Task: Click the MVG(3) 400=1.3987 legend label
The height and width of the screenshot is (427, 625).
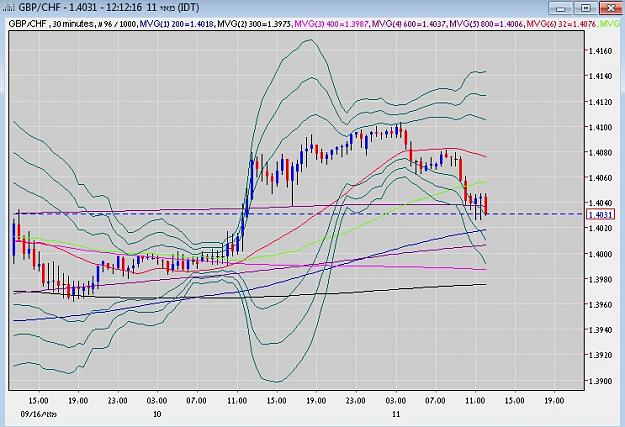Action: click(x=332, y=24)
